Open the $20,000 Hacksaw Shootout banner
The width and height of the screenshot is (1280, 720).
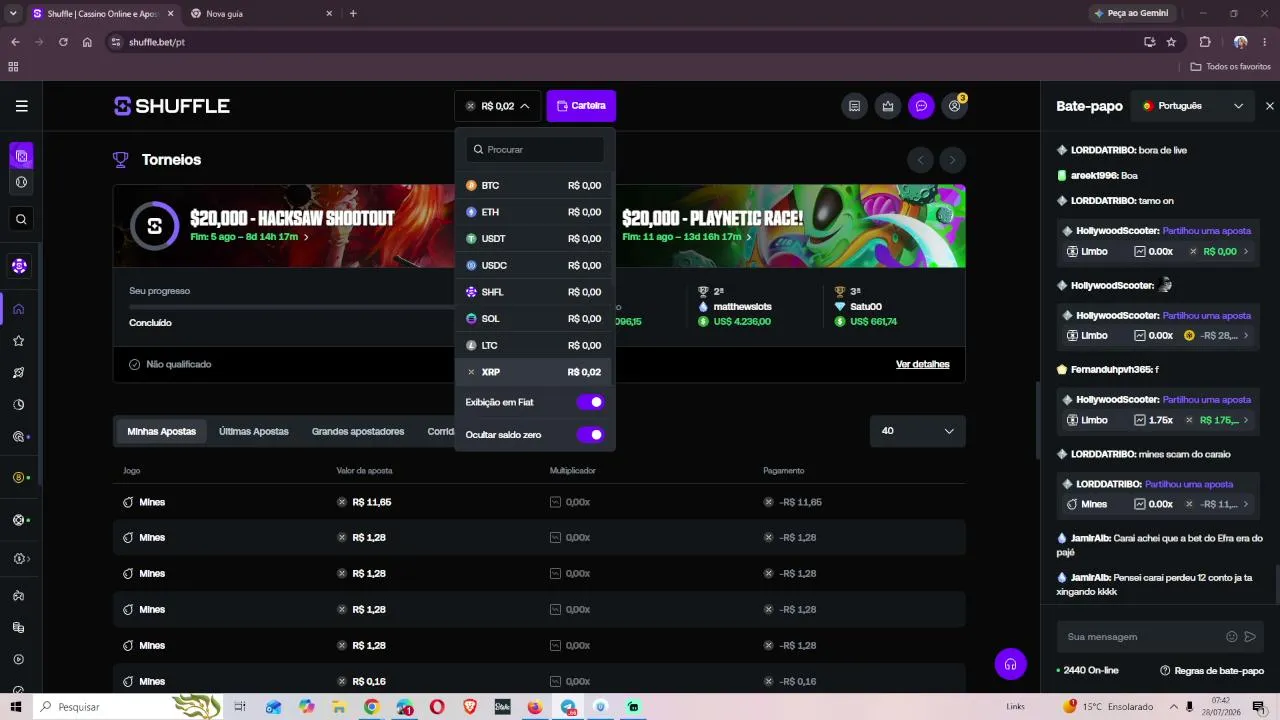tap(284, 226)
